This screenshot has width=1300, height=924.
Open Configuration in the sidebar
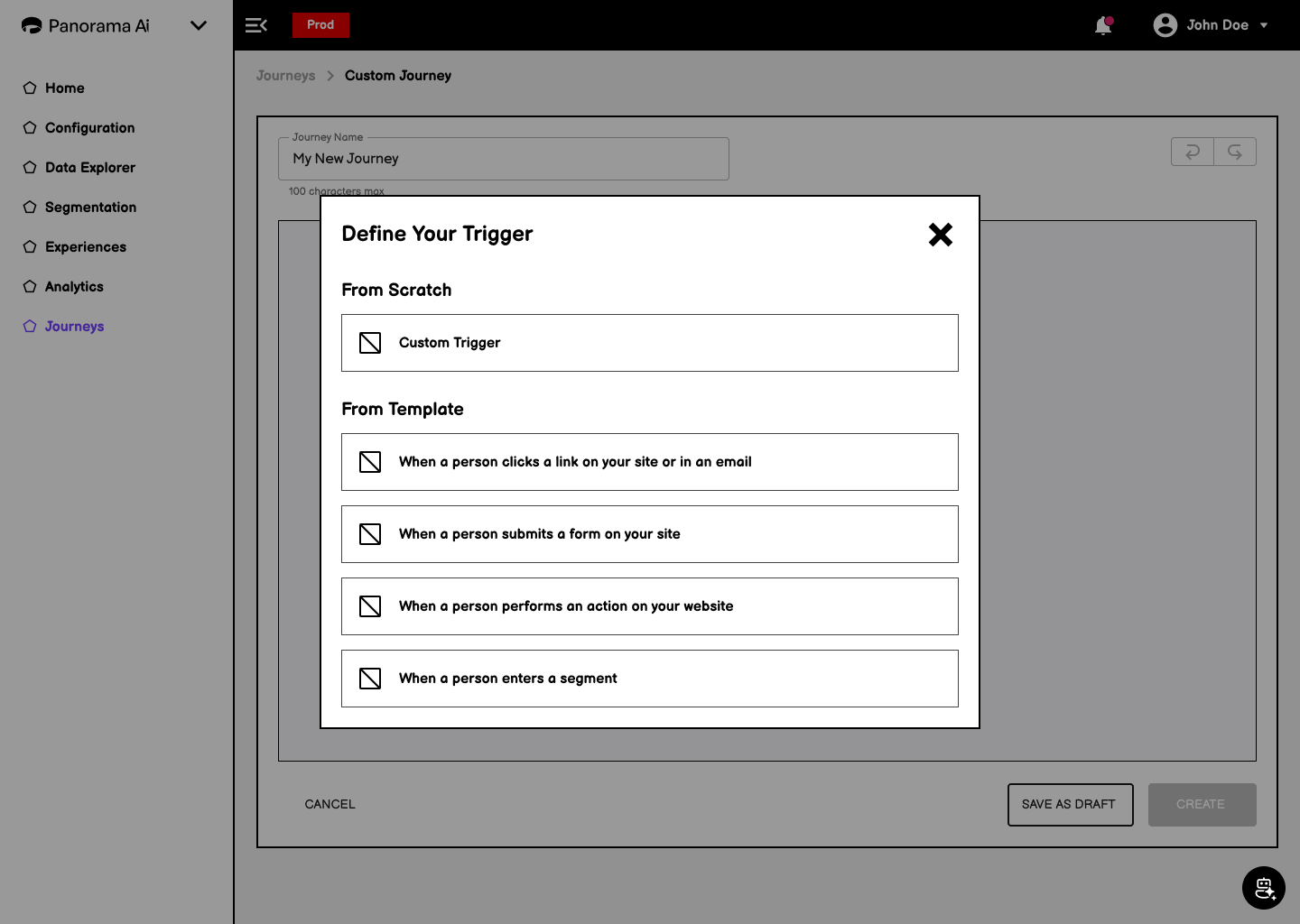point(90,128)
